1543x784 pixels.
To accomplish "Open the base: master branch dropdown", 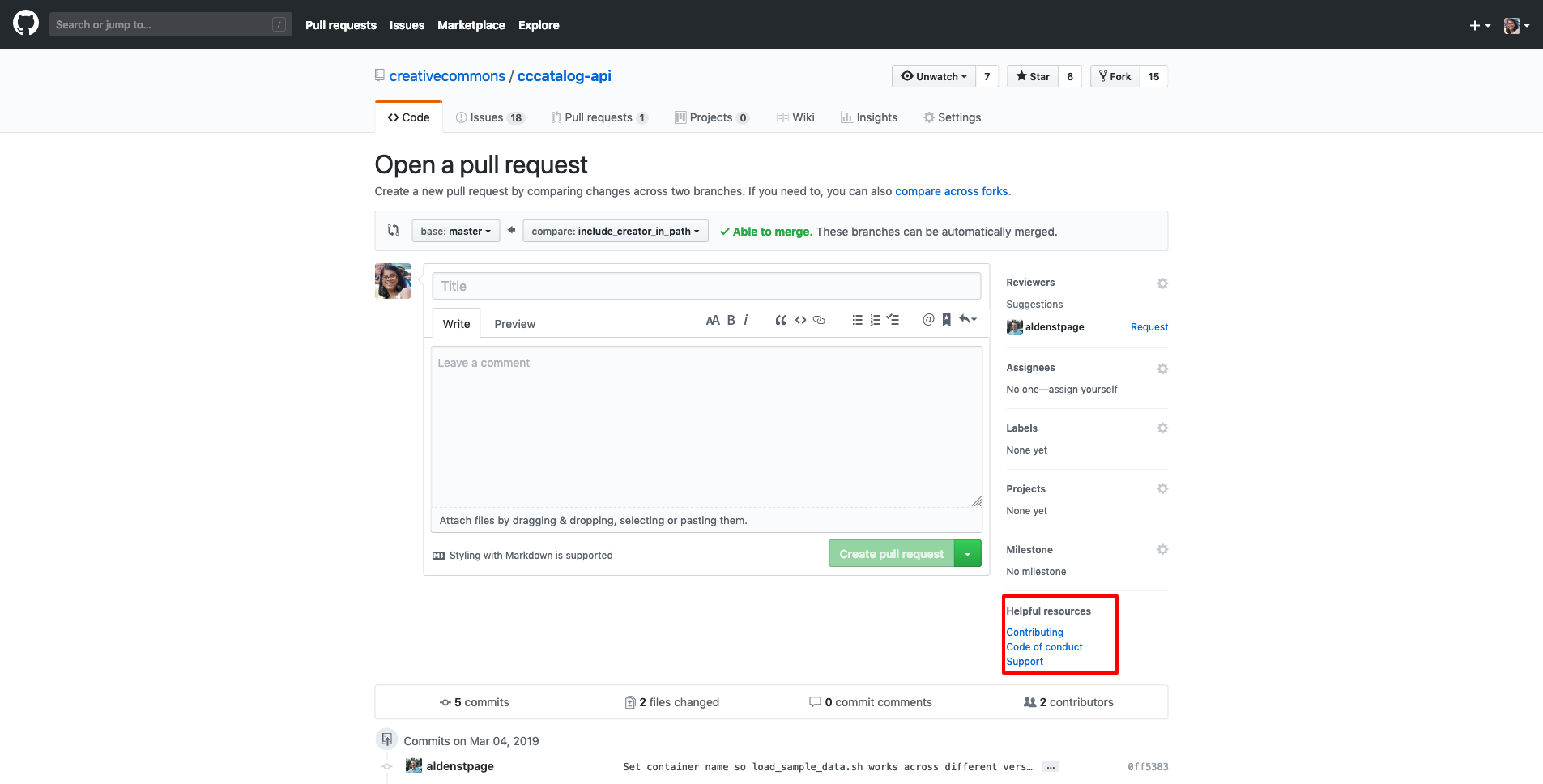I will (x=455, y=231).
